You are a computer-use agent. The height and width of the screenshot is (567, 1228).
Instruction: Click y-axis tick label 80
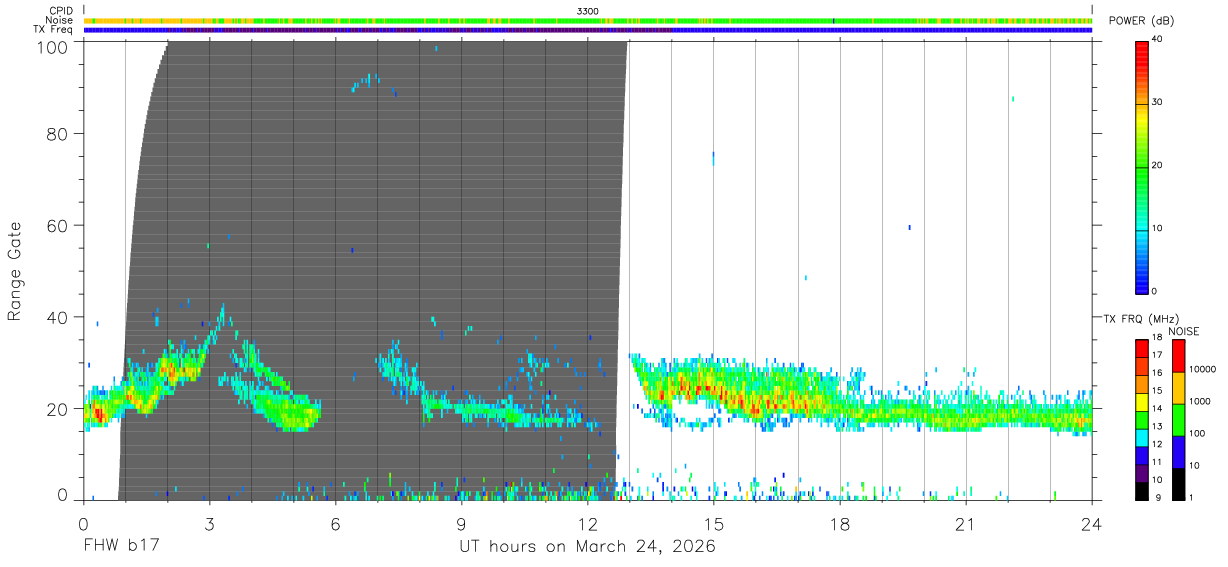pos(57,134)
